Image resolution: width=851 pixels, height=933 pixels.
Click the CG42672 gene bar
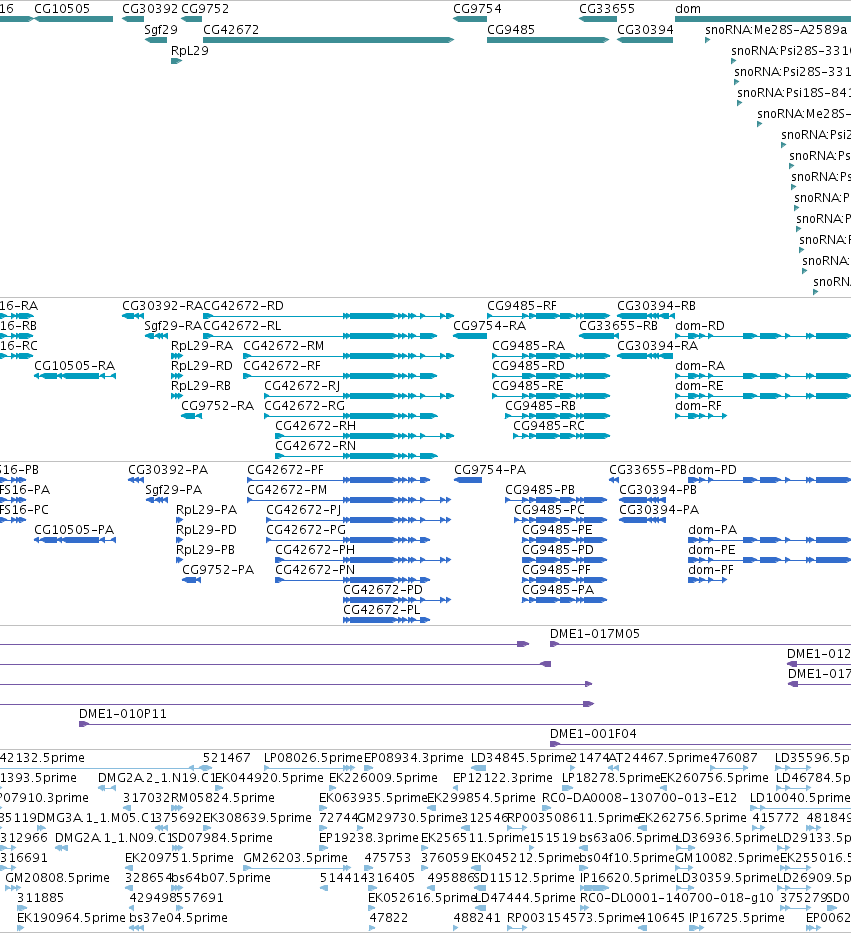328,40
